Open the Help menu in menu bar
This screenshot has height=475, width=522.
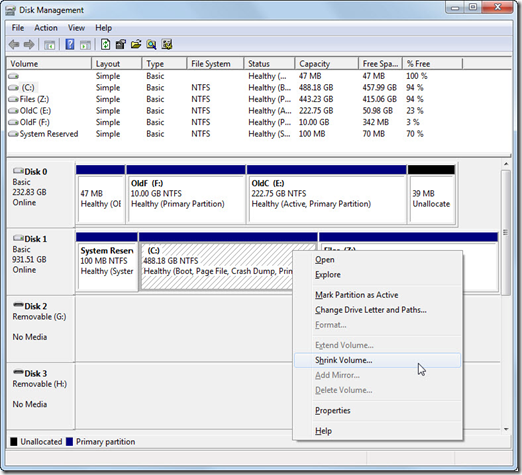[103, 28]
